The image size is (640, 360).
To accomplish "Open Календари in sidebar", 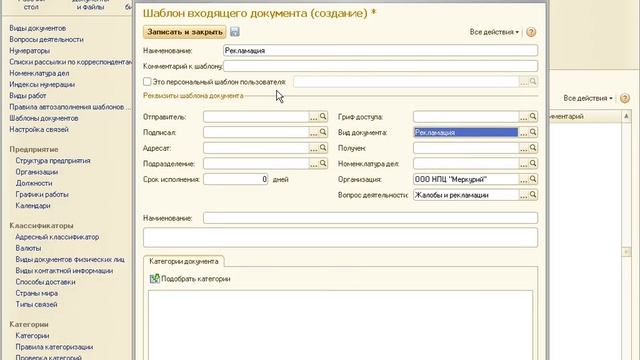I will 33,206.
